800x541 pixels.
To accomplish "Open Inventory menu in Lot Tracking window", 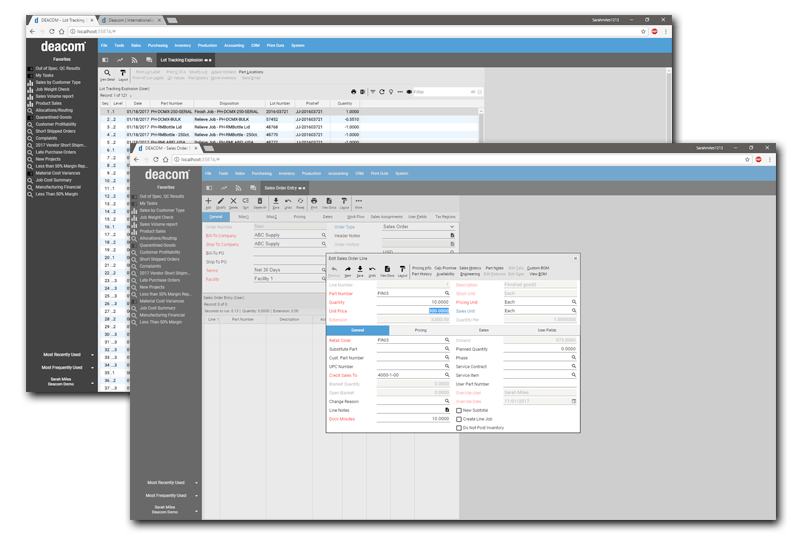I will 183,45.
